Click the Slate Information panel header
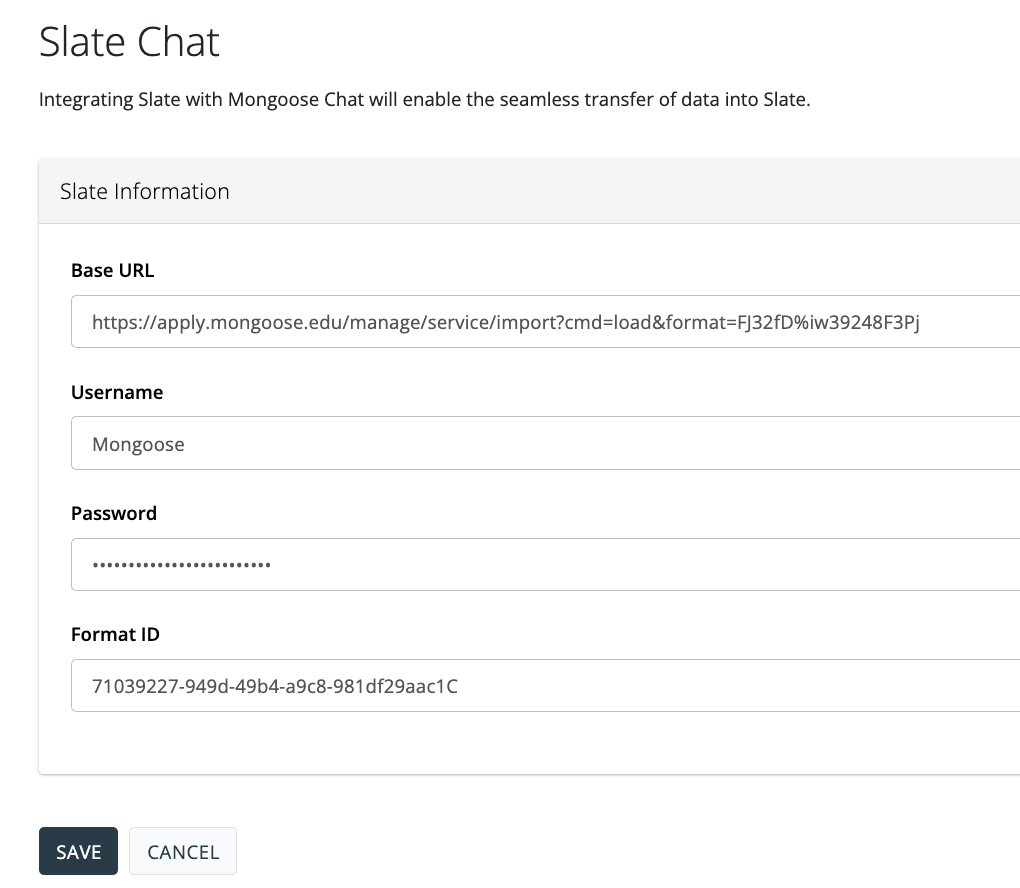1020x888 pixels. pos(145,191)
